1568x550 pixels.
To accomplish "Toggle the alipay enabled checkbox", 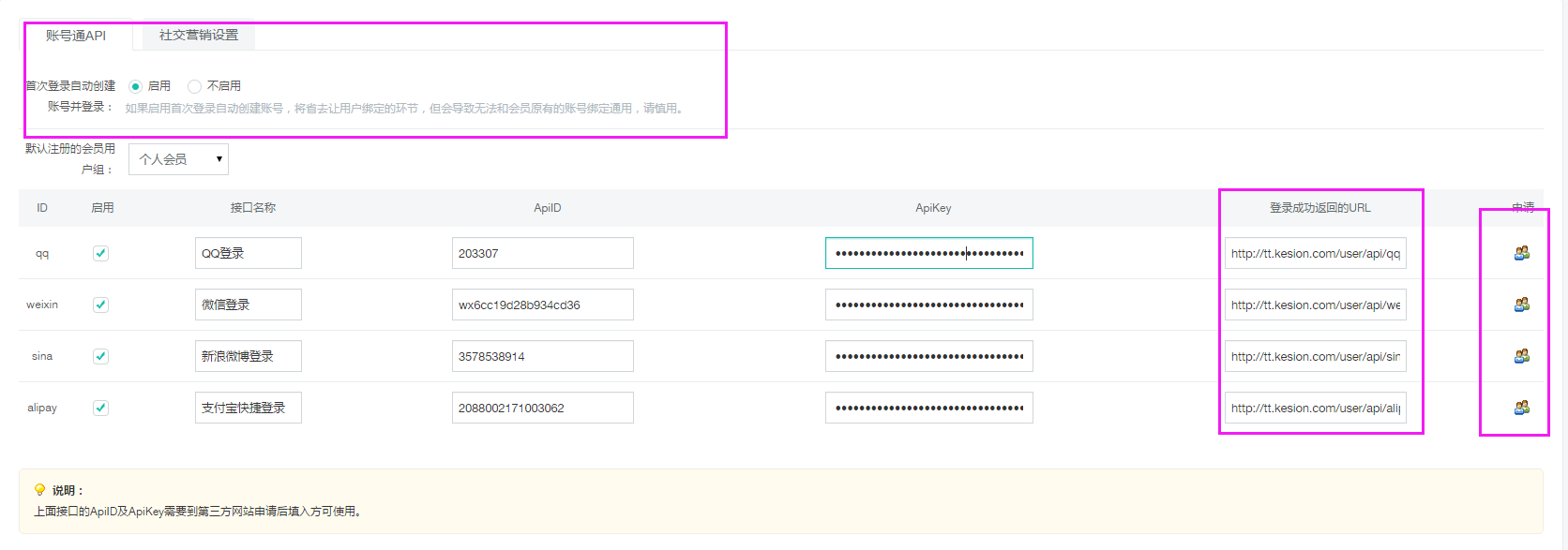I will point(100,408).
